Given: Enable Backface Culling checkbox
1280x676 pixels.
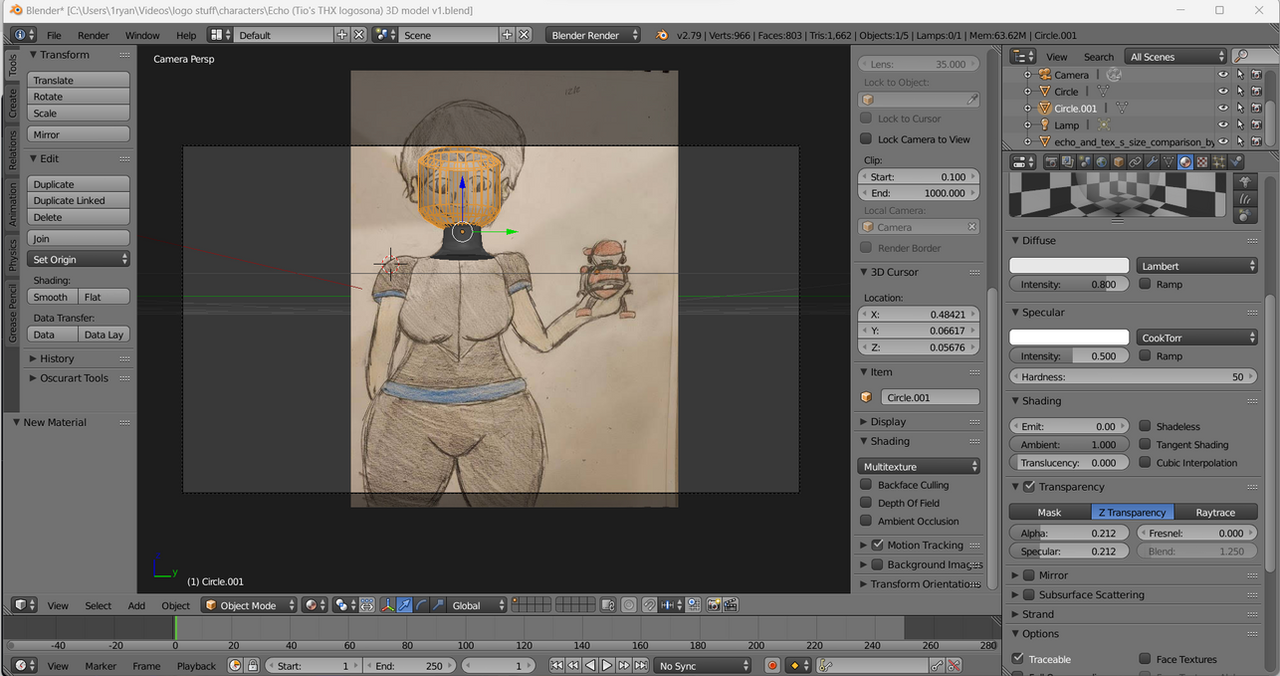Looking at the screenshot, I should pos(866,484).
